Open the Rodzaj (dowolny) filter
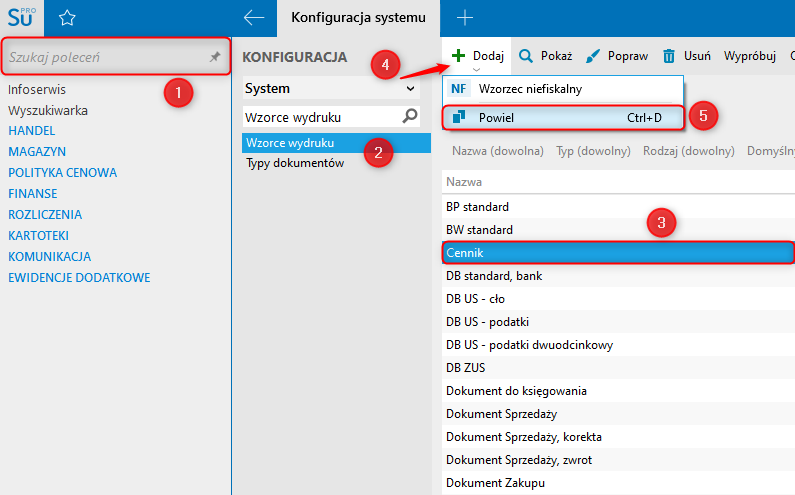 point(689,152)
